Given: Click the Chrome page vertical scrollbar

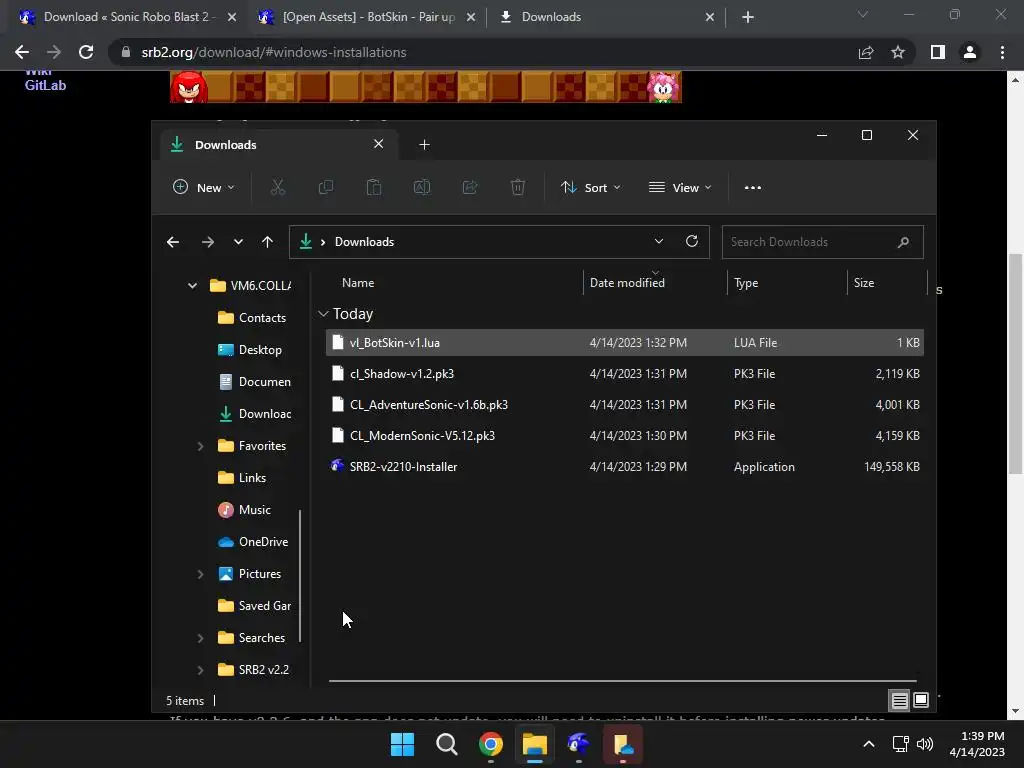Looking at the screenshot, I should click(1015, 362).
